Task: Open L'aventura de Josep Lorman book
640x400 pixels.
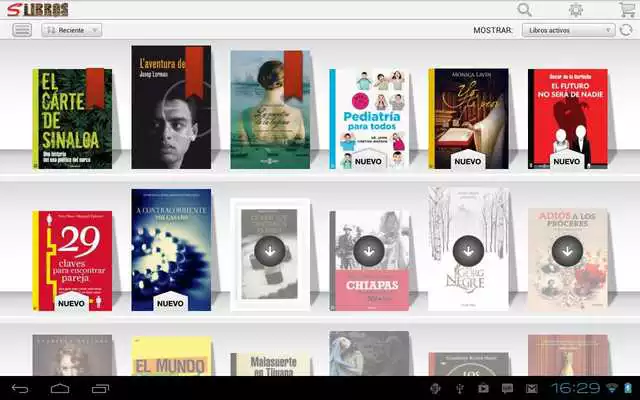Action: [x=171, y=107]
